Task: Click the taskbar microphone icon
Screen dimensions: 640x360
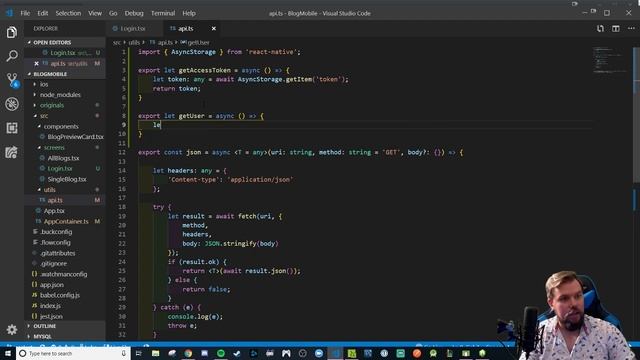Action: 124,353
